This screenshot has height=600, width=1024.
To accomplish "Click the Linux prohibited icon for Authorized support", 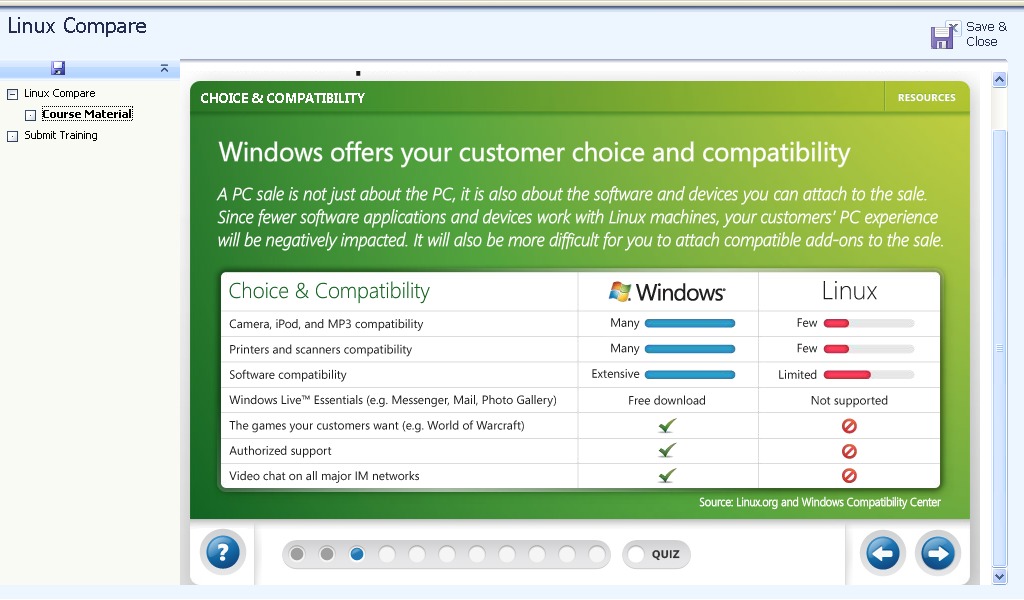I will [x=849, y=451].
